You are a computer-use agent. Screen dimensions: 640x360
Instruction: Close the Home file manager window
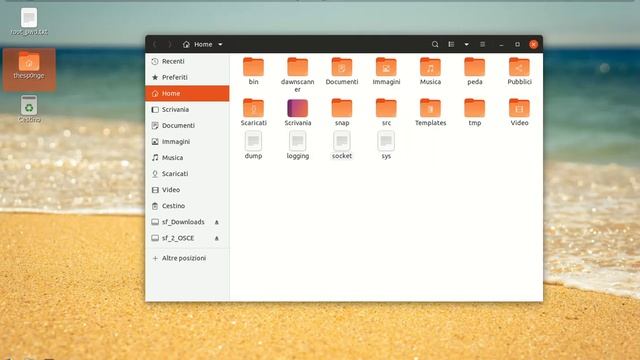pos(533,44)
